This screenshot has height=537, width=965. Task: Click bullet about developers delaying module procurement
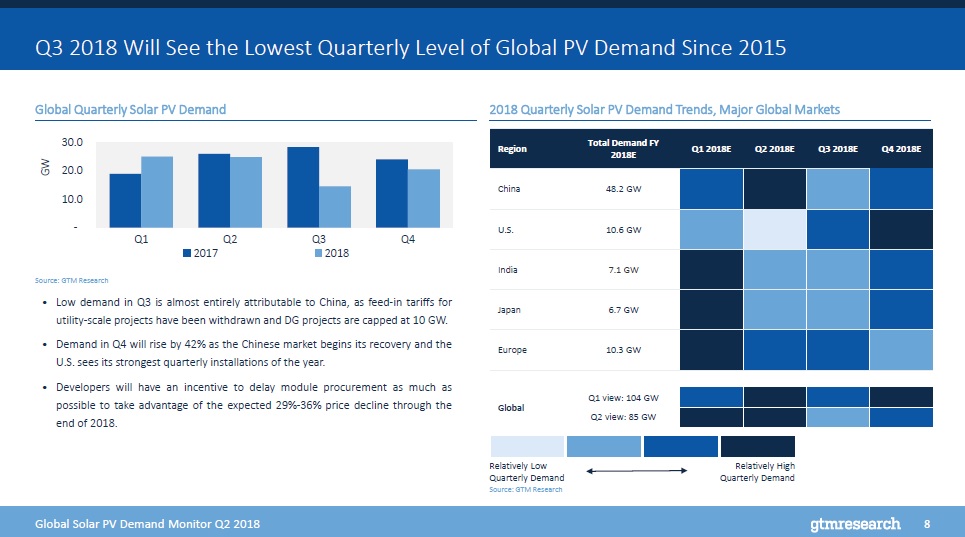coord(254,405)
